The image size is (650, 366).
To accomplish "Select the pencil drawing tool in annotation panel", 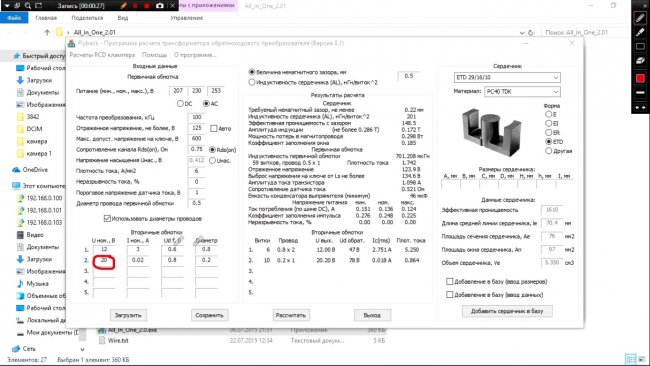I will [x=640, y=18].
